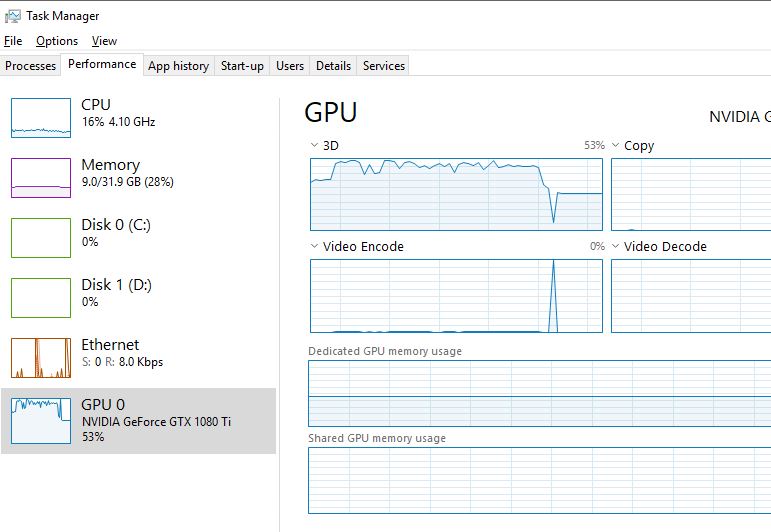771x532 pixels.
Task: Click the 3D utilization graph
Action: click(456, 194)
